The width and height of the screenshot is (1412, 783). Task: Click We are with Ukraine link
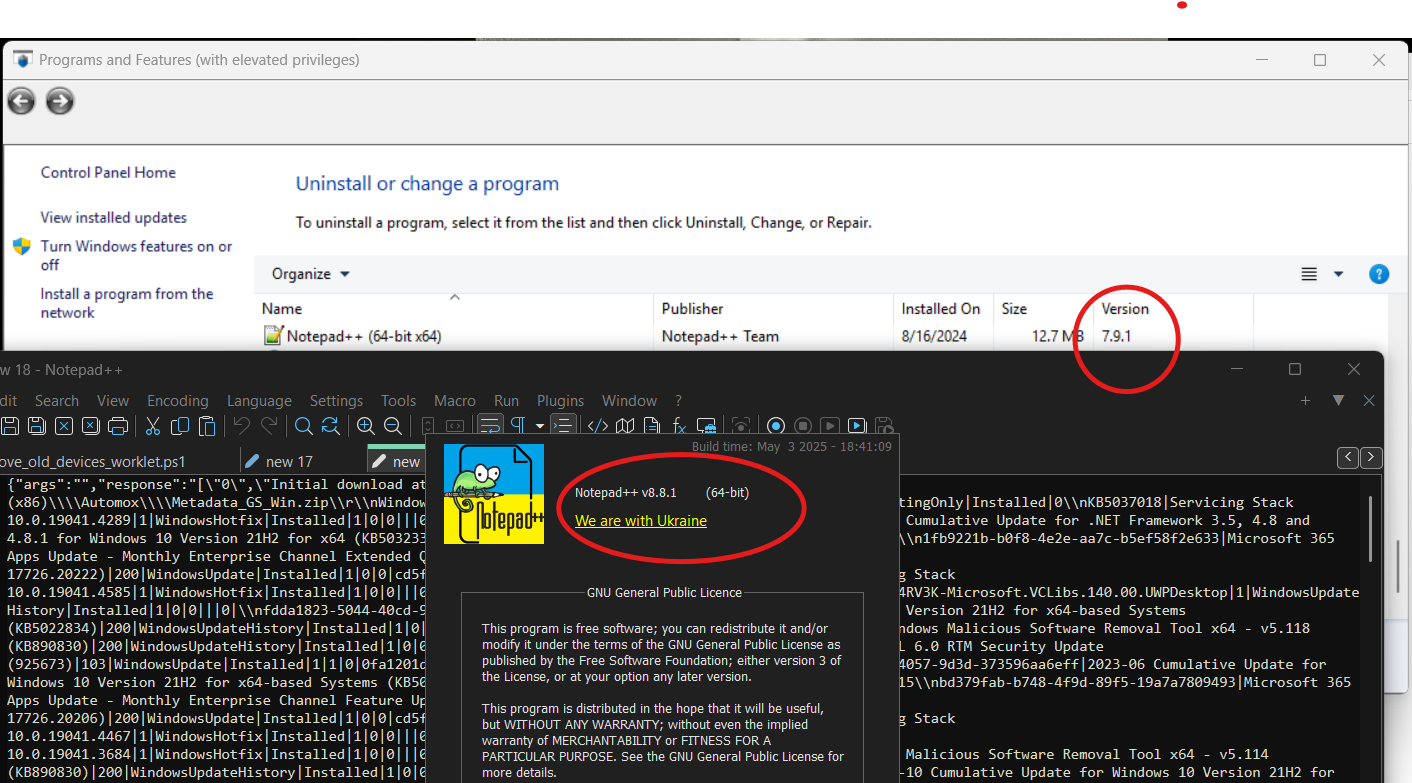(641, 521)
